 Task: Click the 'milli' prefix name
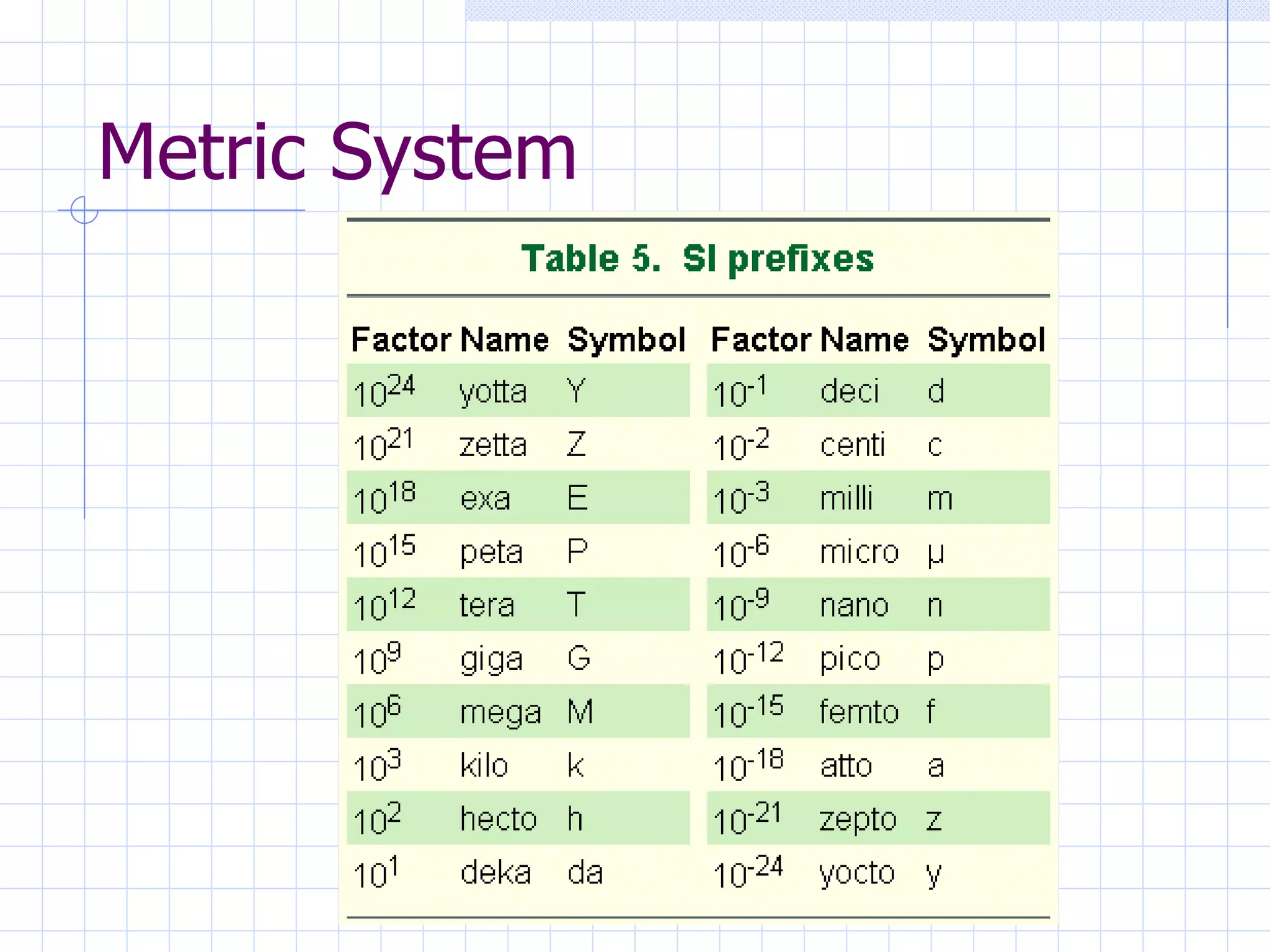point(846,498)
